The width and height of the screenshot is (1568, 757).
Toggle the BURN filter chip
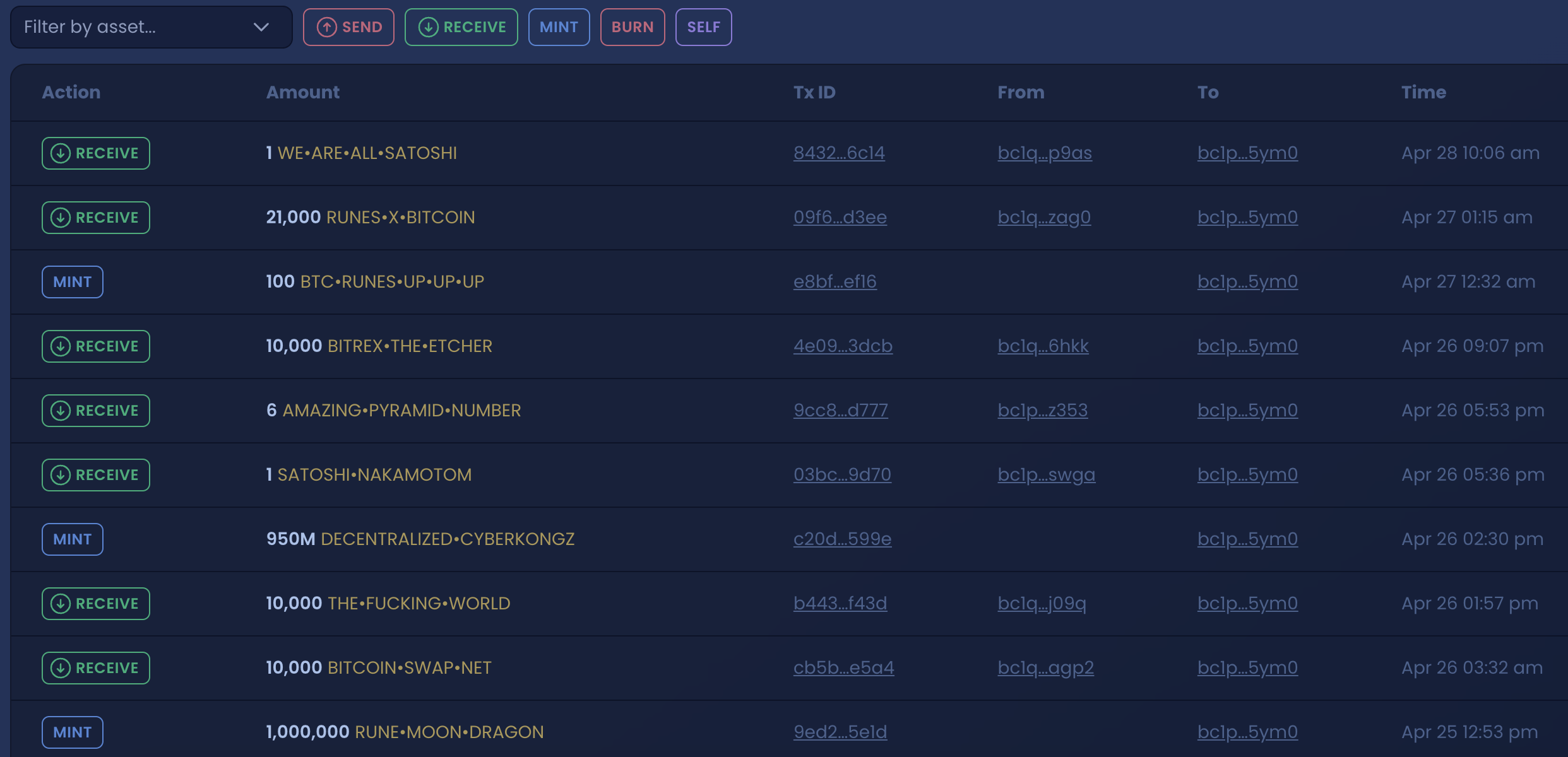point(633,27)
